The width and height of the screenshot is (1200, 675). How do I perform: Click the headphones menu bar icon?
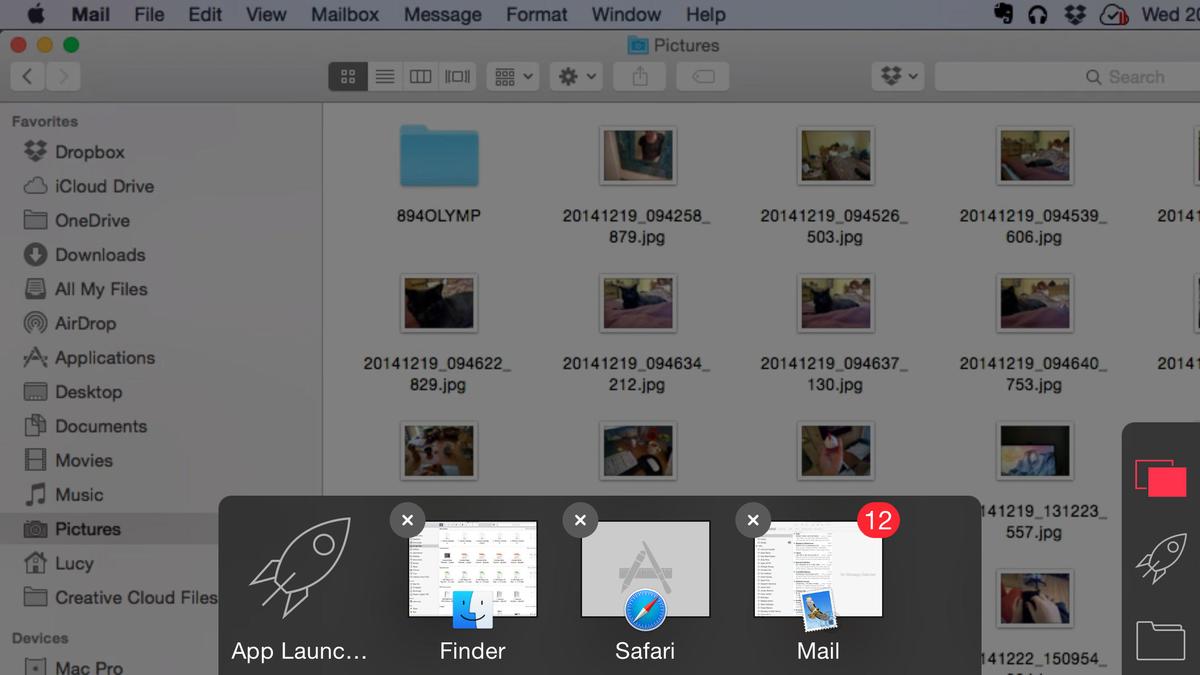coord(1038,14)
